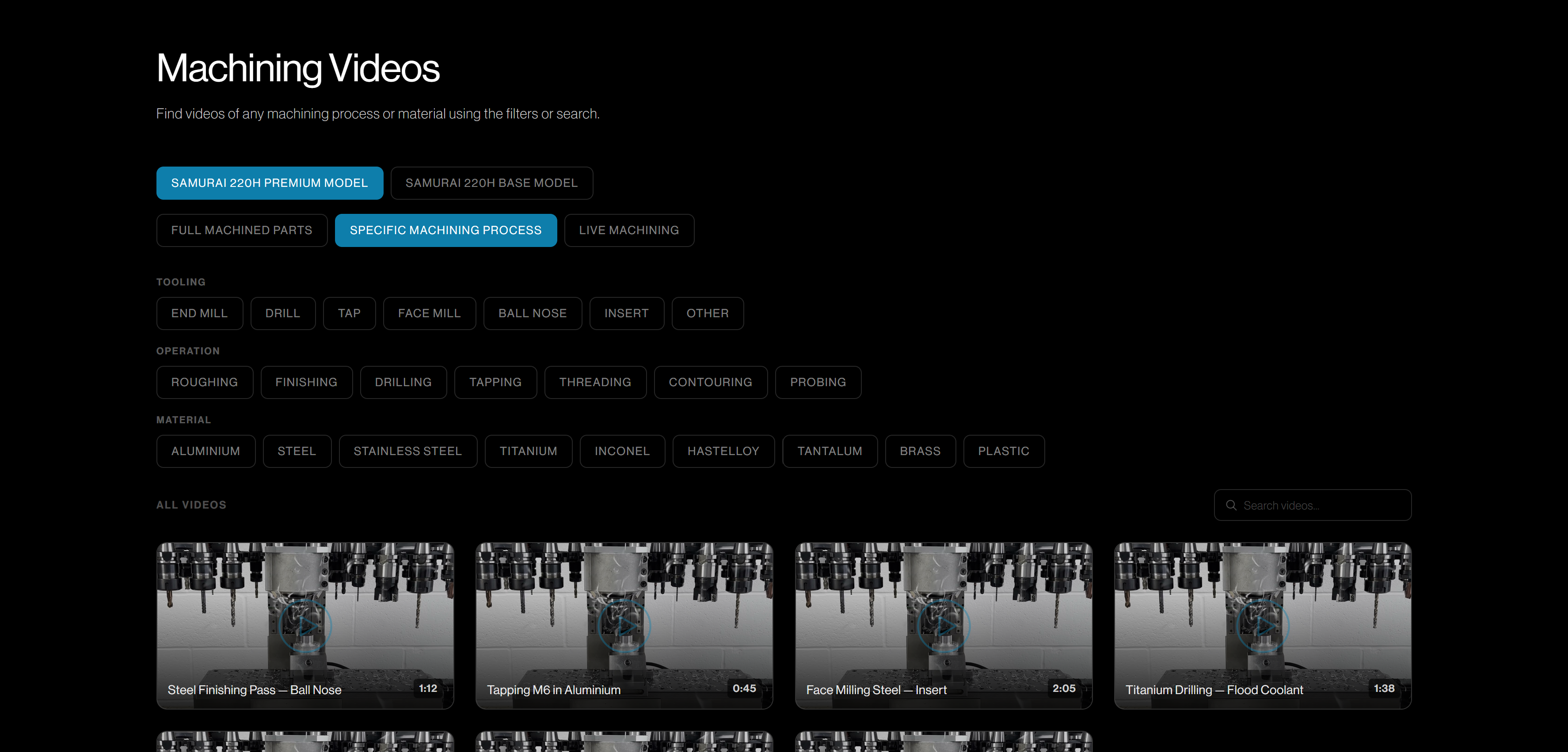Enable the Tapping operation filter
Image resolution: width=1568 pixels, height=752 pixels.
tap(495, 382)
